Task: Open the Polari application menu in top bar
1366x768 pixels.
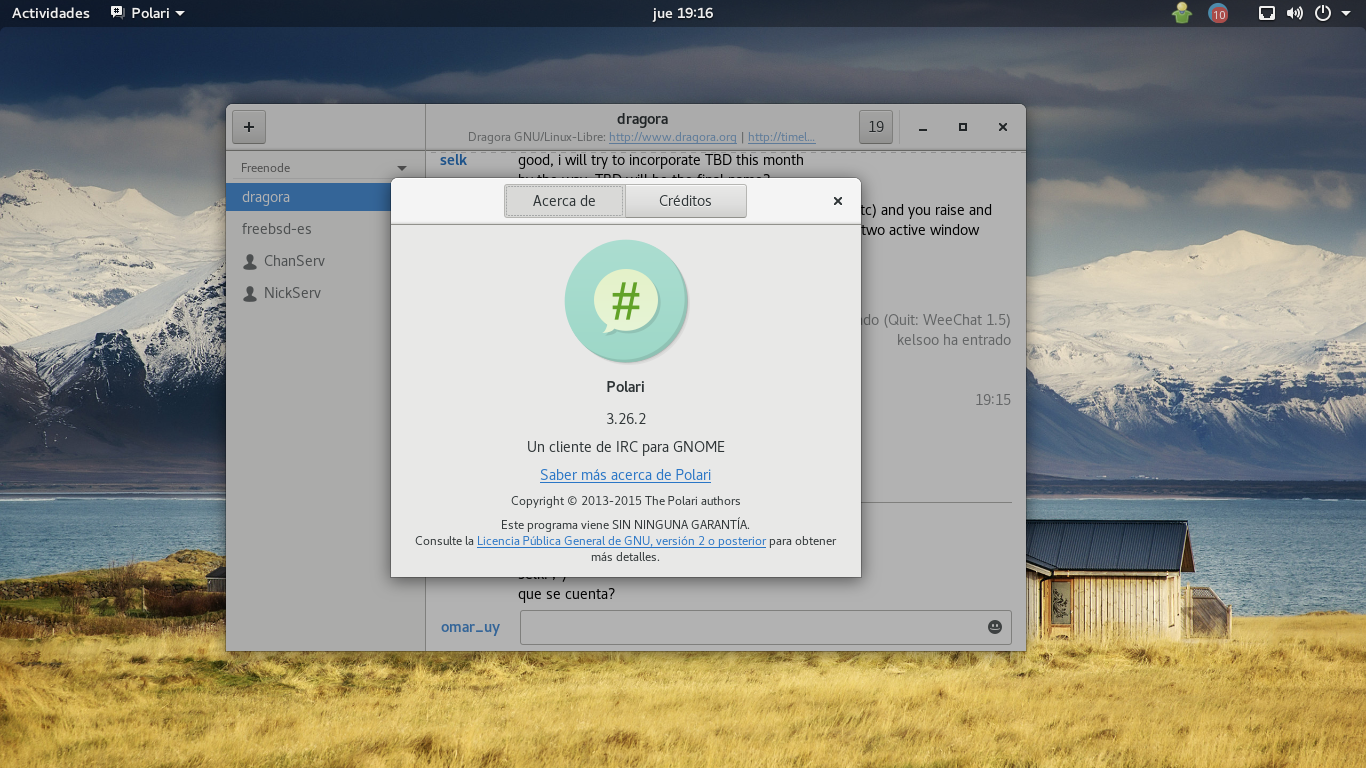Action: pos(147,13)
